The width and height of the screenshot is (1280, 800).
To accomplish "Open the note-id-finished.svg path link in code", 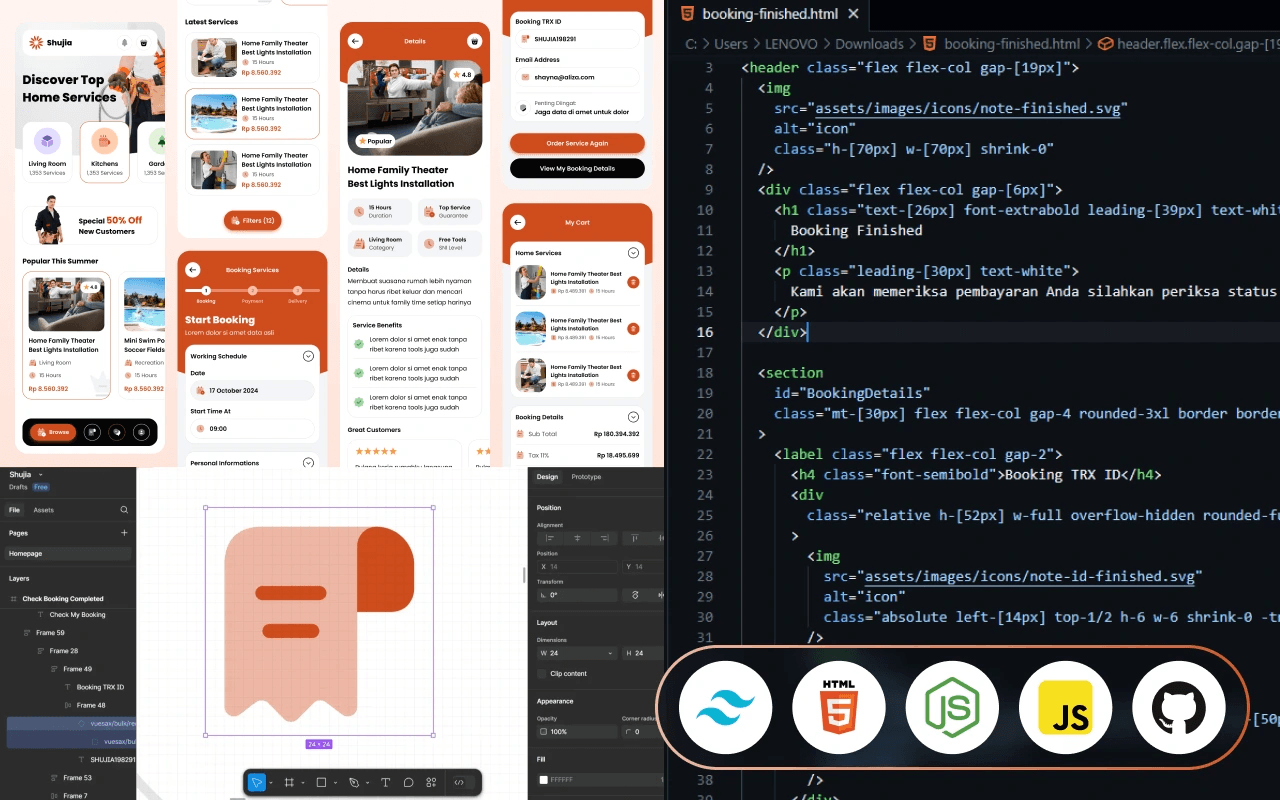I will (1029, 576).
